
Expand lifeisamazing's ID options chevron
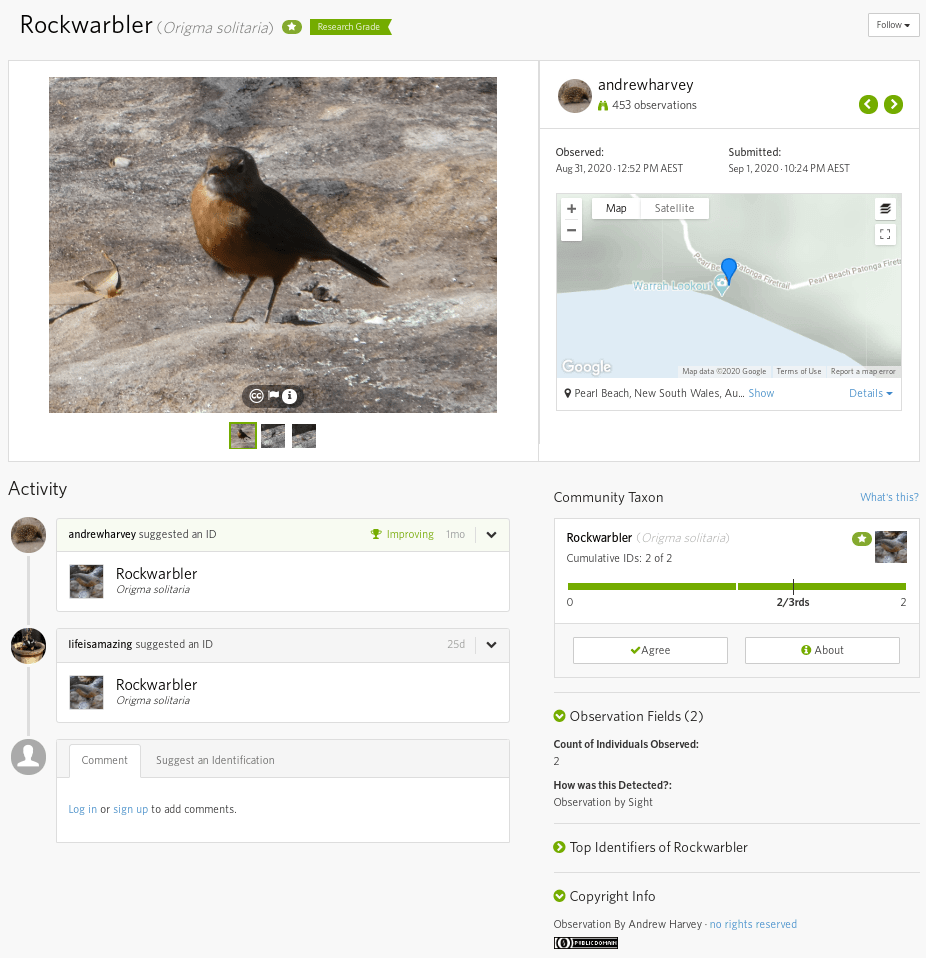[491, 645]
